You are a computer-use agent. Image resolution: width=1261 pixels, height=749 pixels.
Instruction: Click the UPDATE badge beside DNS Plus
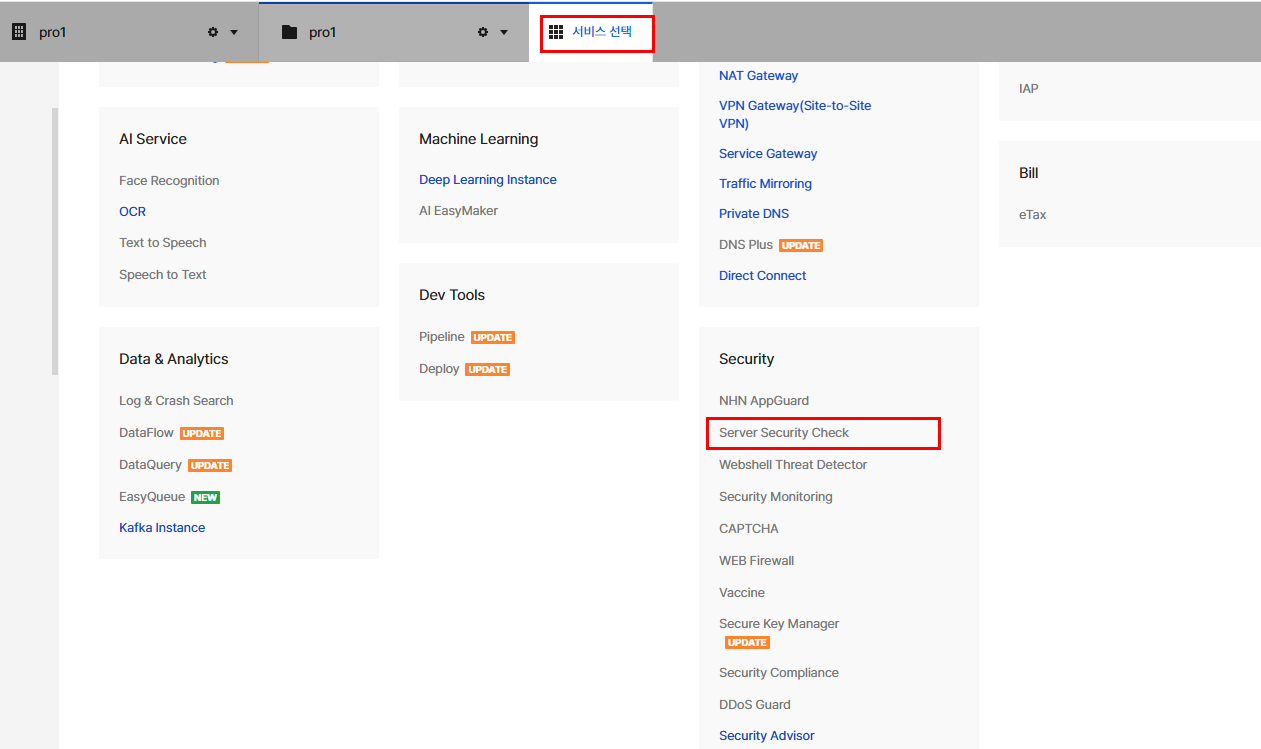[x=801, y=246]
